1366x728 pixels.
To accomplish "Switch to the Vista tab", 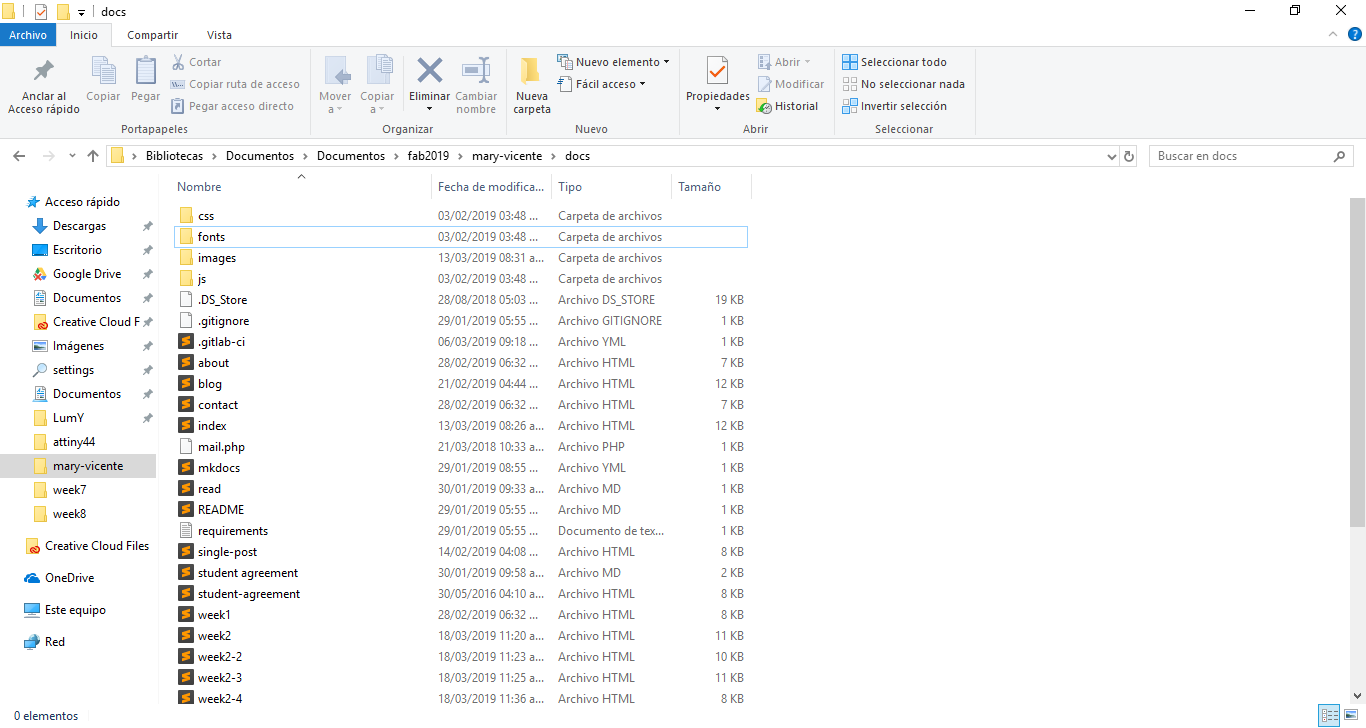I will 219,35.
